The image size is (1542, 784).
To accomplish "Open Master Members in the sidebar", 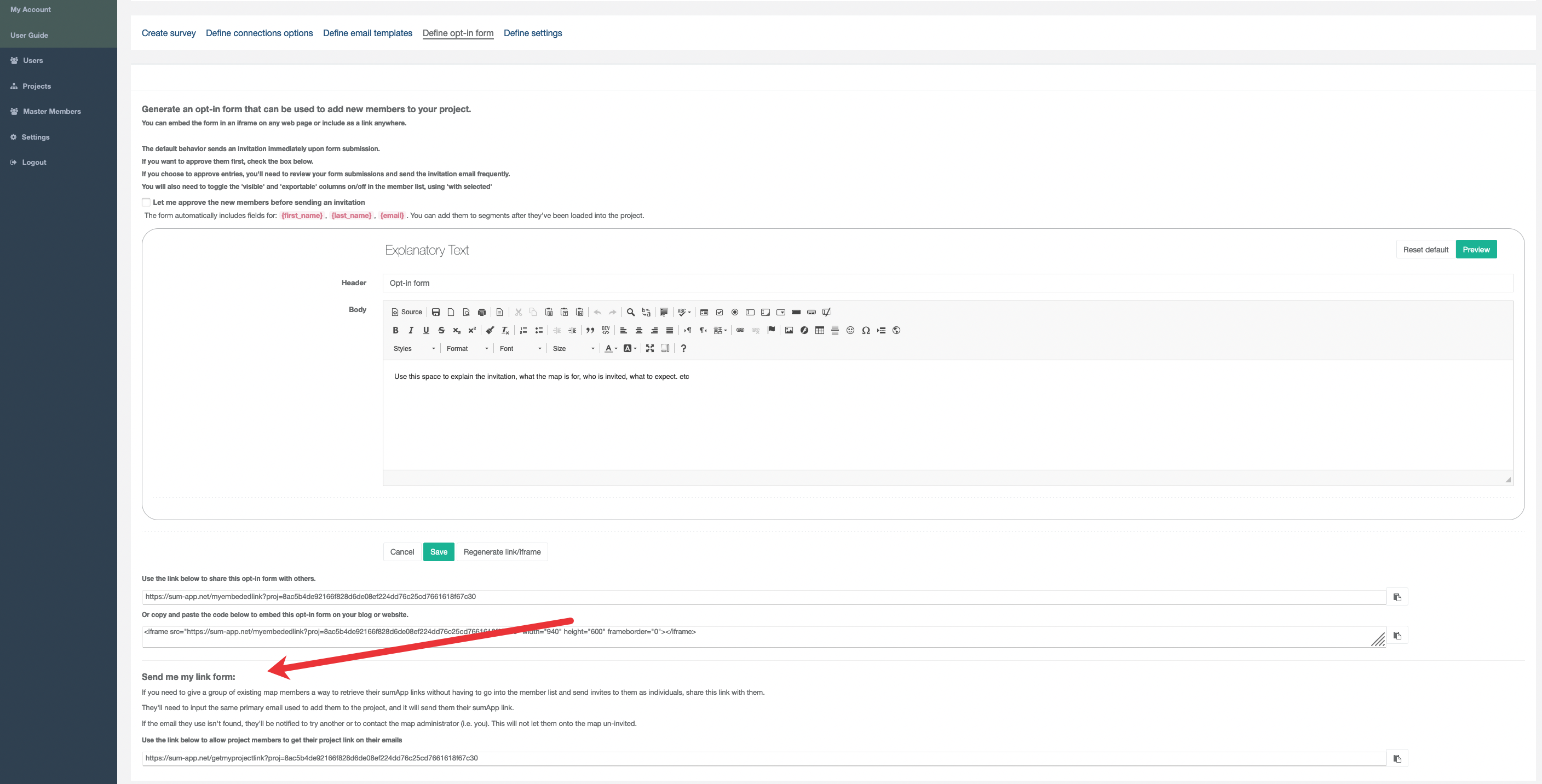I will (x=51, y=111).
